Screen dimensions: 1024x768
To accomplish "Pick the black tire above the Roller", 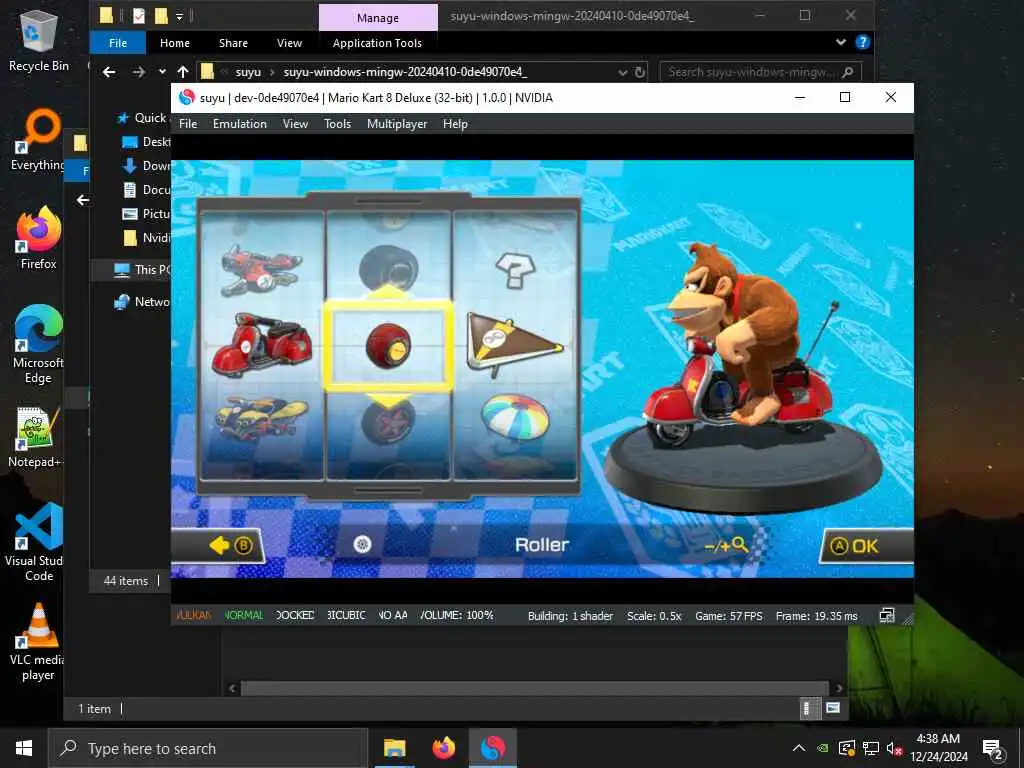I will (x=389, y=268).
